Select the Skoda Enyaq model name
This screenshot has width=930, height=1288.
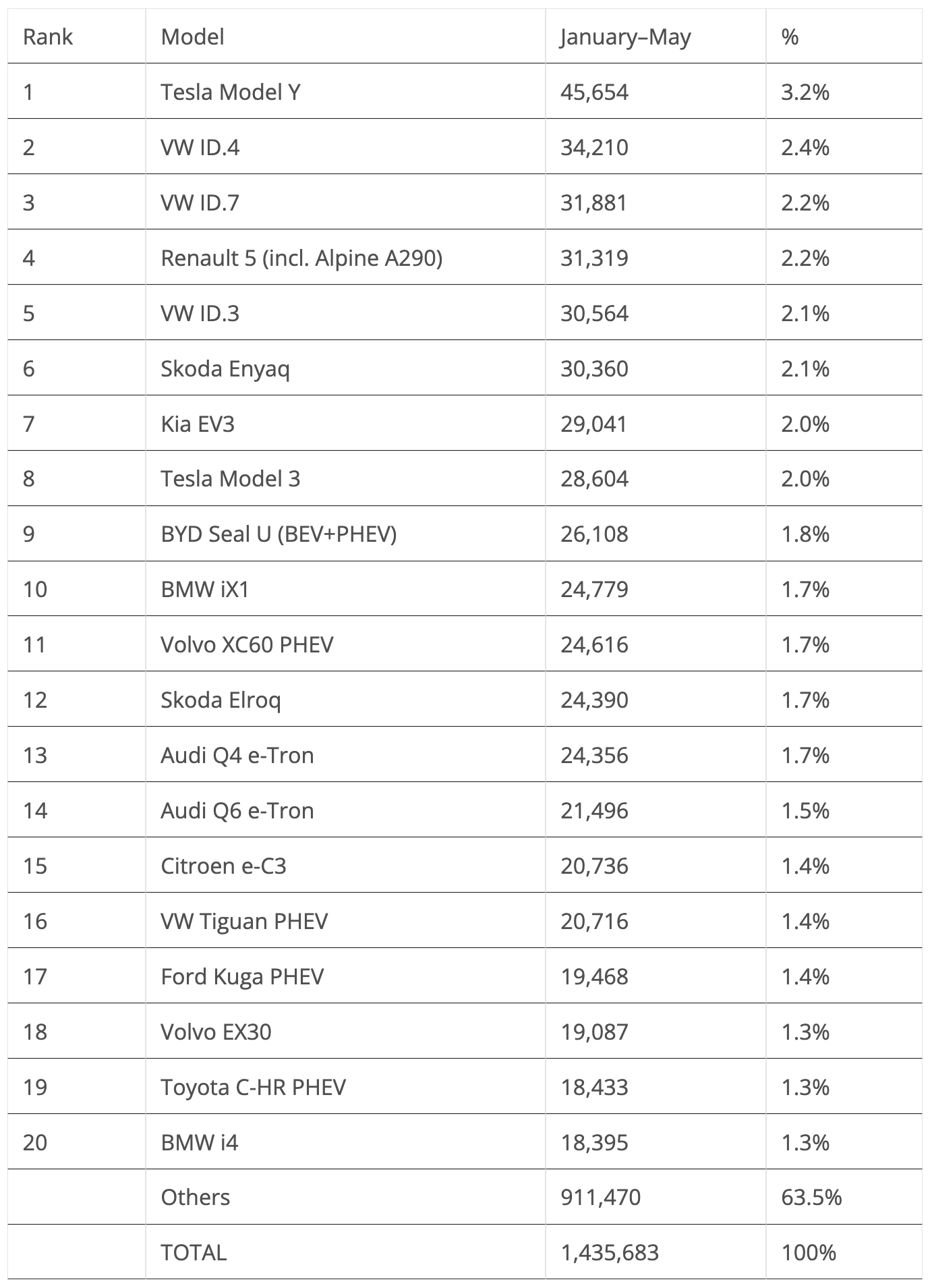(x=225, y=368)
